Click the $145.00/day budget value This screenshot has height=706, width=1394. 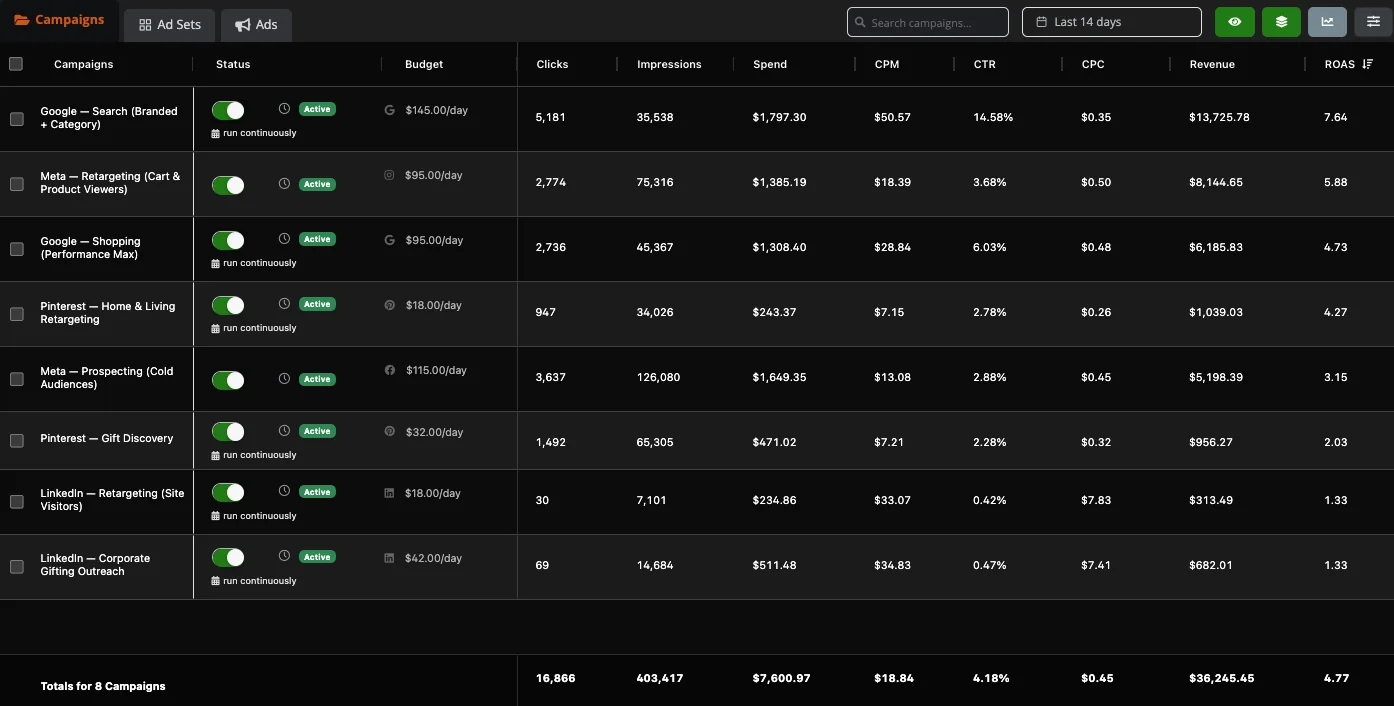click(437, 110)
